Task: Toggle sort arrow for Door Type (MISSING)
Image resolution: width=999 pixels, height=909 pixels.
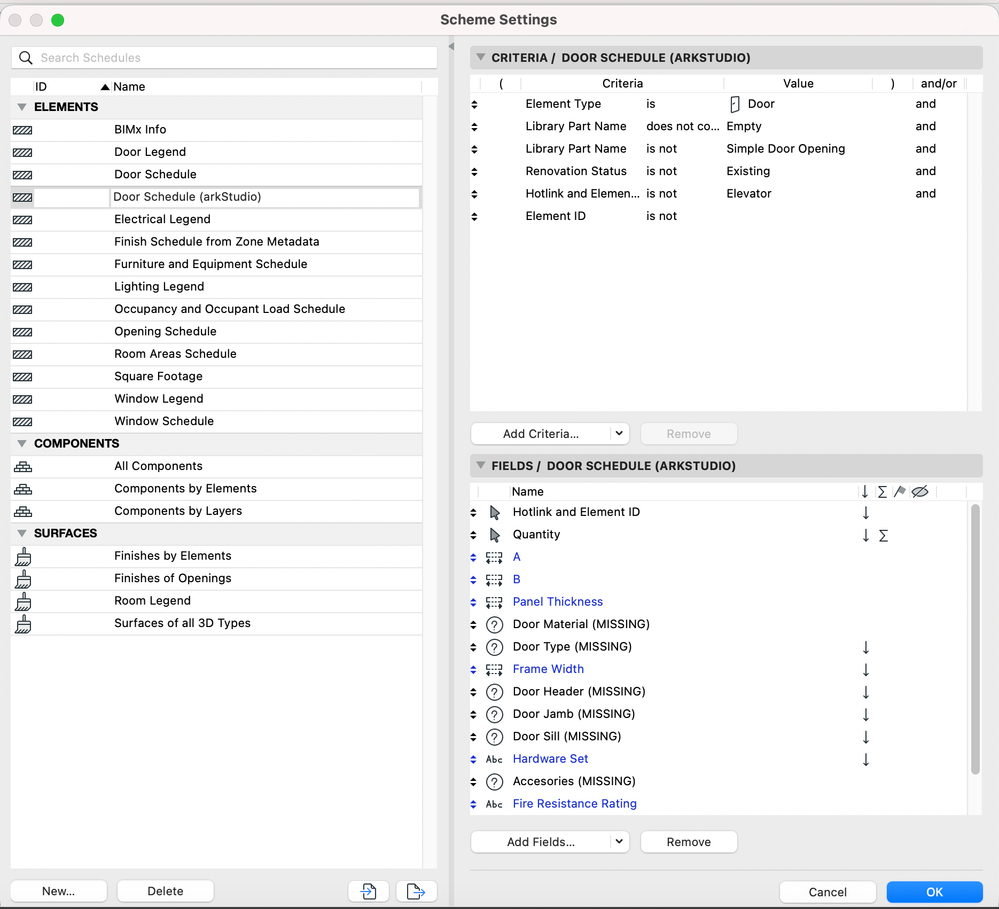Action: coord(866,648)
